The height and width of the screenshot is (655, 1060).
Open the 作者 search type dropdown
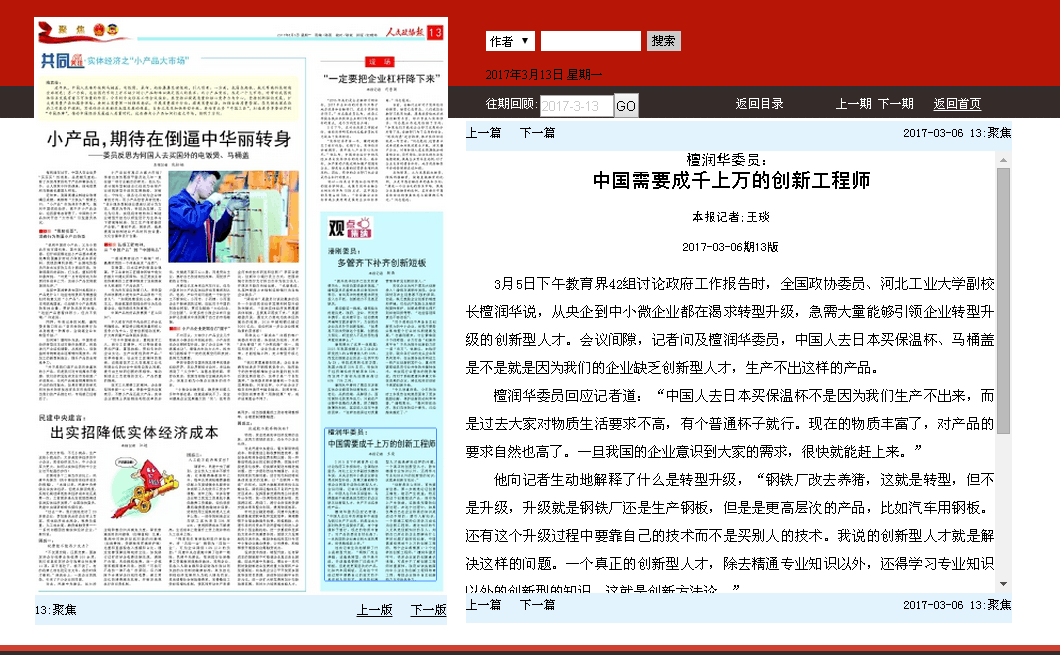click(510, 41)
